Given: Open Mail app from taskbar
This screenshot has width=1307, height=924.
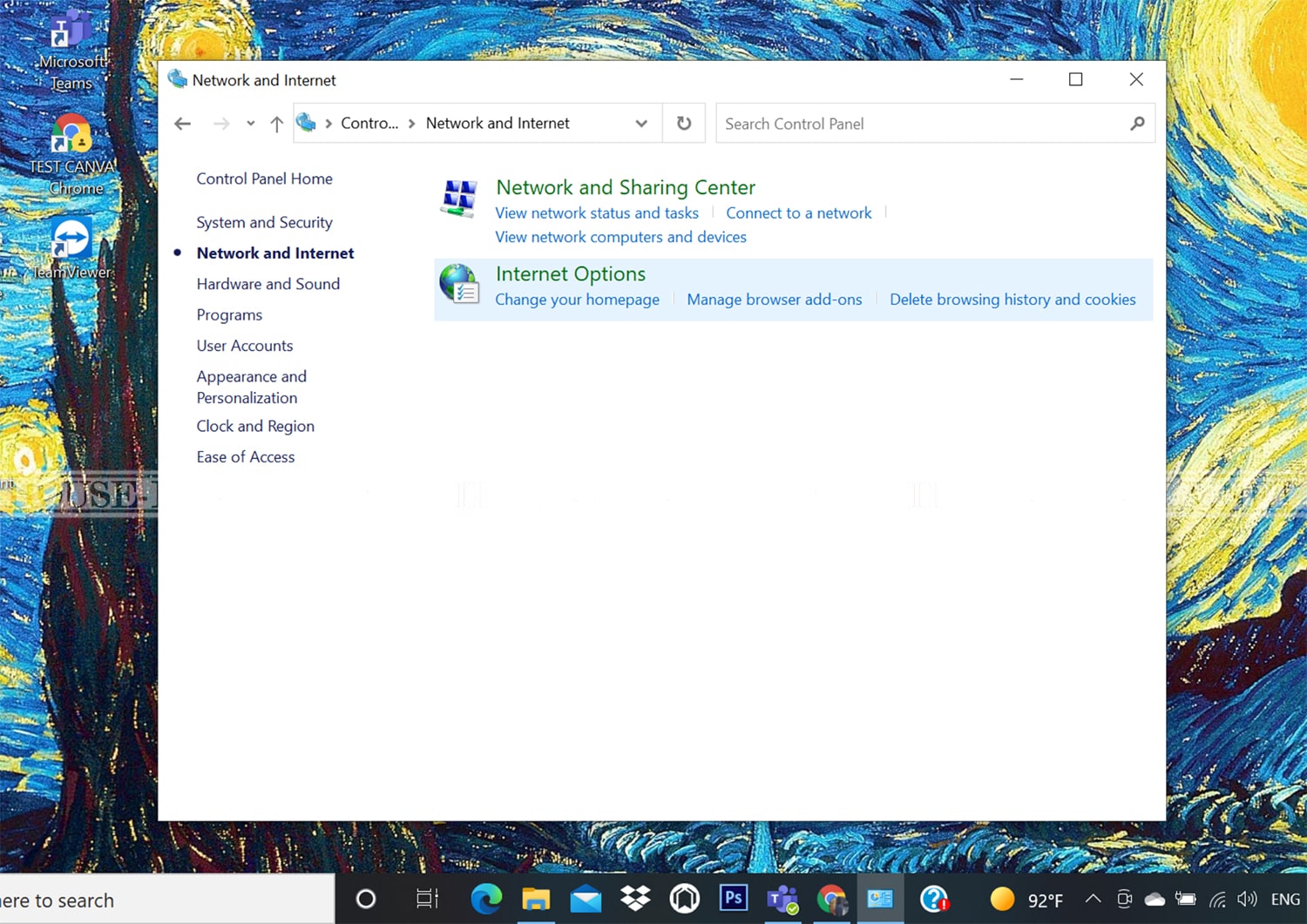Looking at the screenshot, I should click(x=586, y=899).
